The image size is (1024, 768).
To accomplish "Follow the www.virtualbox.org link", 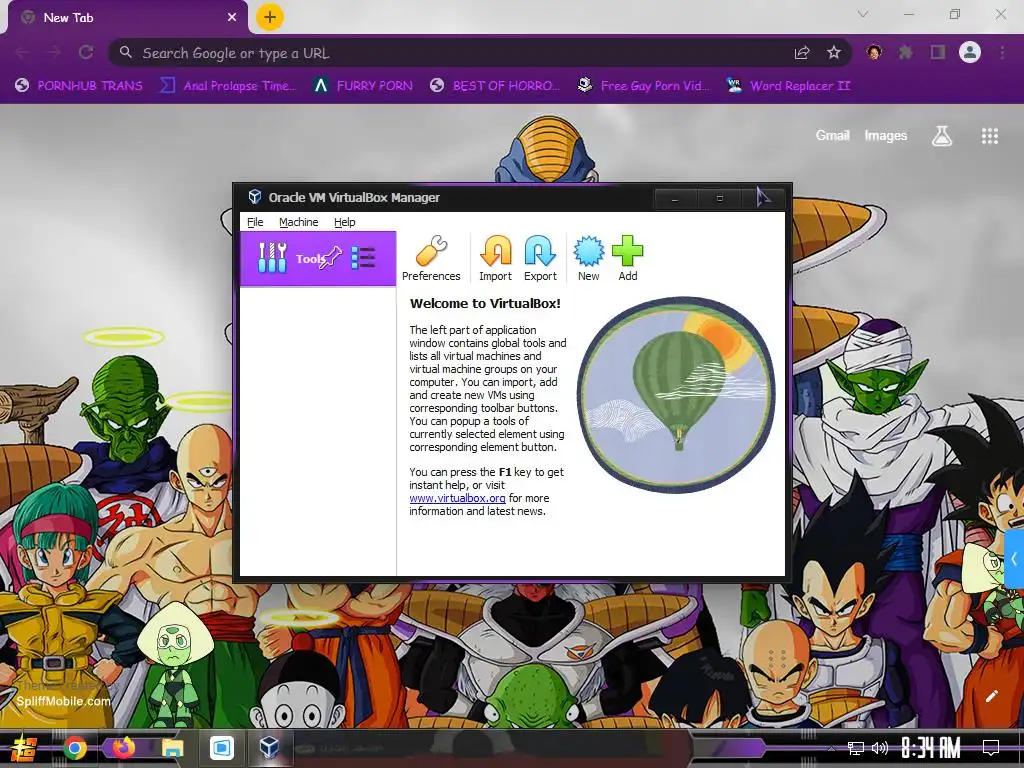I will point(457,498).
